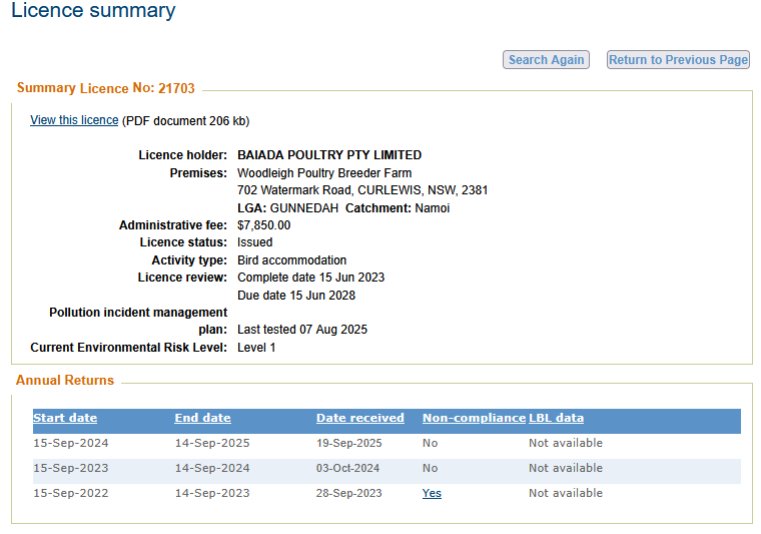Click the Search Again button
Image resolution: width=761 pixels, height=534 pixels.
[x=546, y=60]
